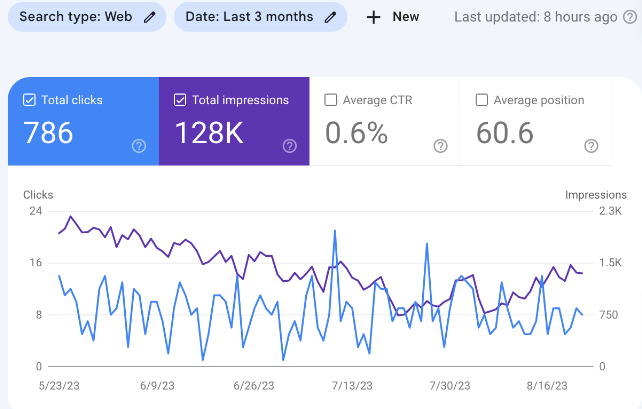Click the New filter button text
Image resolution: width=642 pixels, height=409 pixels.
tap(406, 17)
